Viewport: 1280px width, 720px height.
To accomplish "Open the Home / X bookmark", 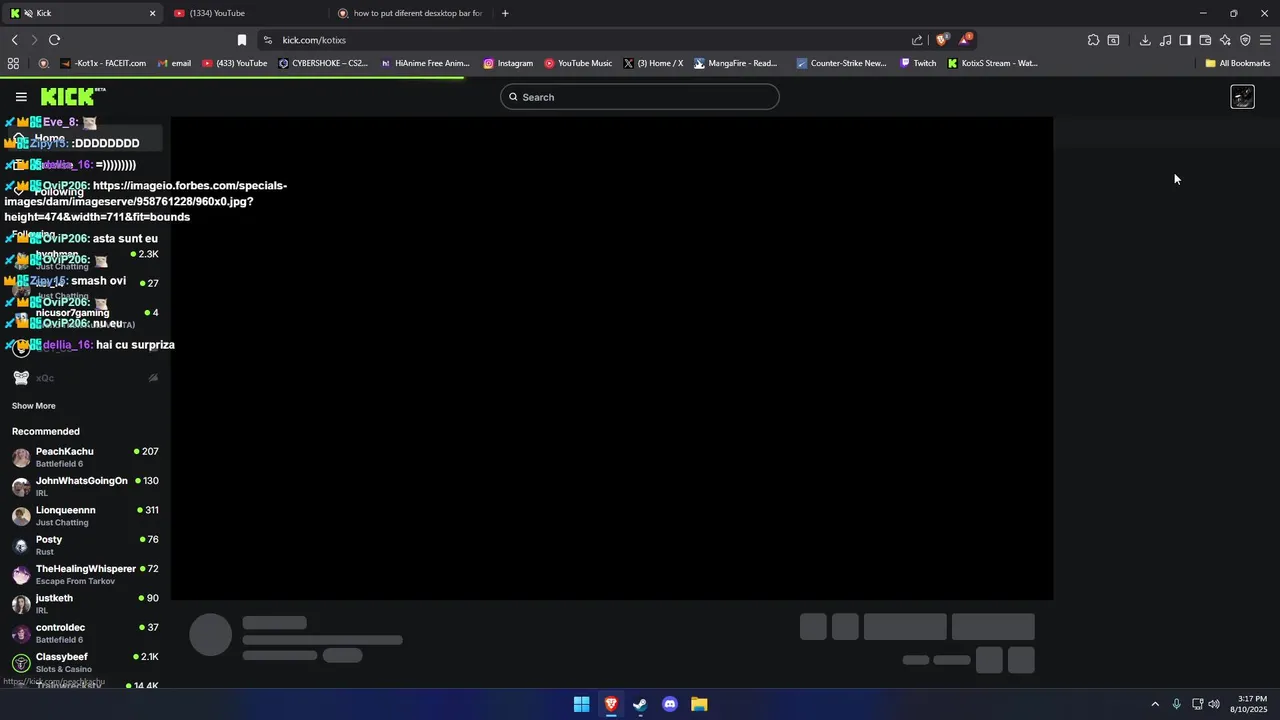I will pos(653,63).
